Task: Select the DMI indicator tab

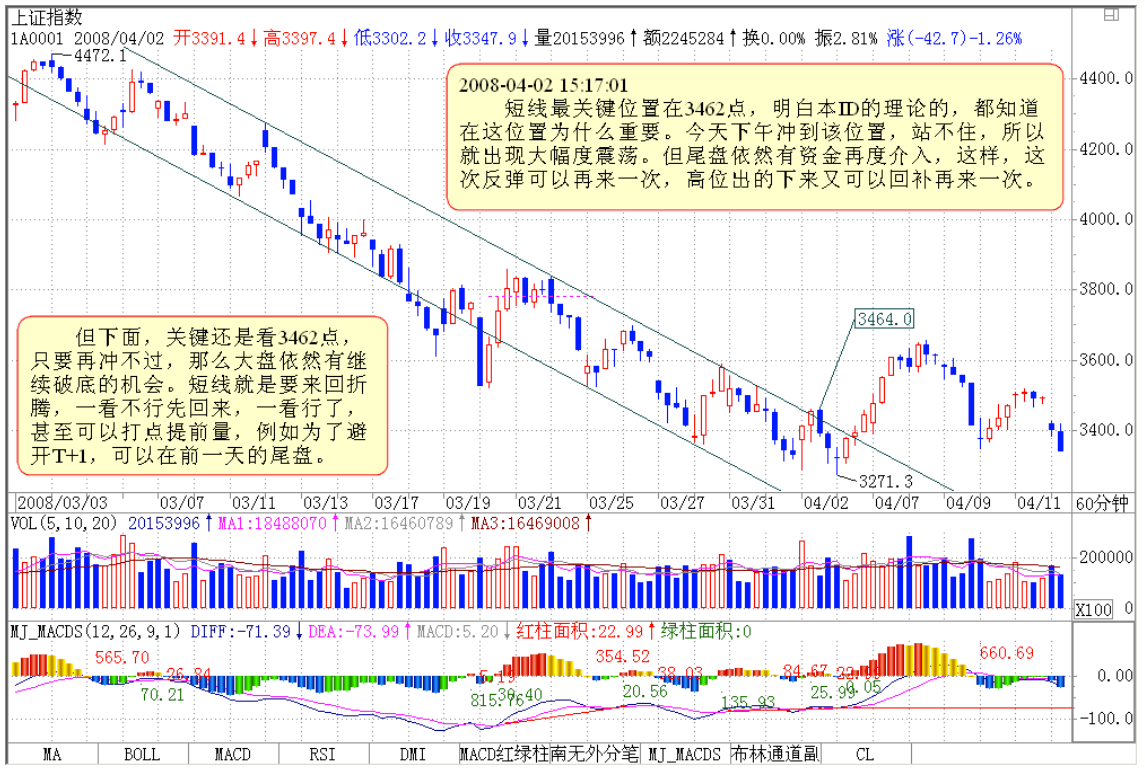Action: tap(413, 755)
